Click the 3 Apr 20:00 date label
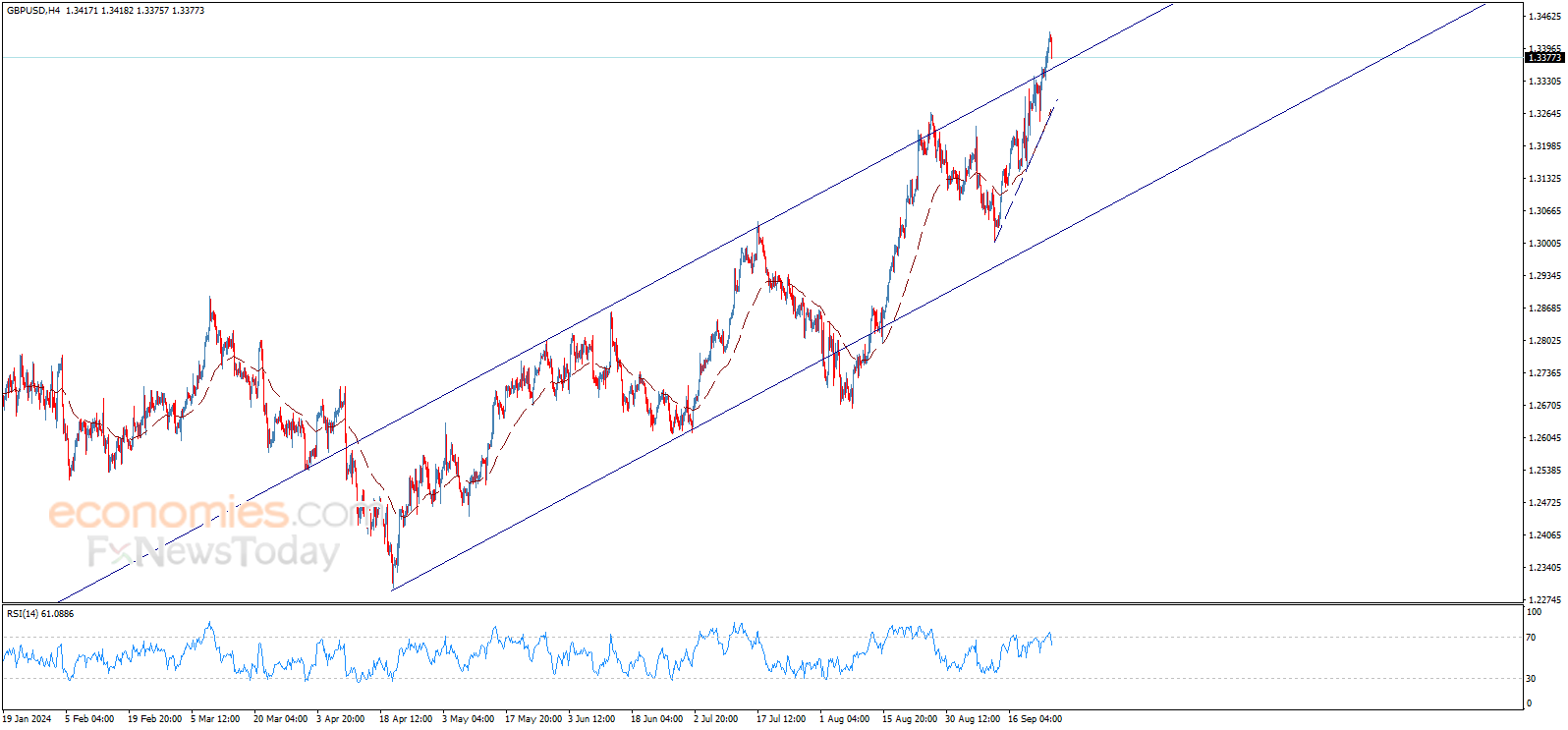 (x=341, y=719)
